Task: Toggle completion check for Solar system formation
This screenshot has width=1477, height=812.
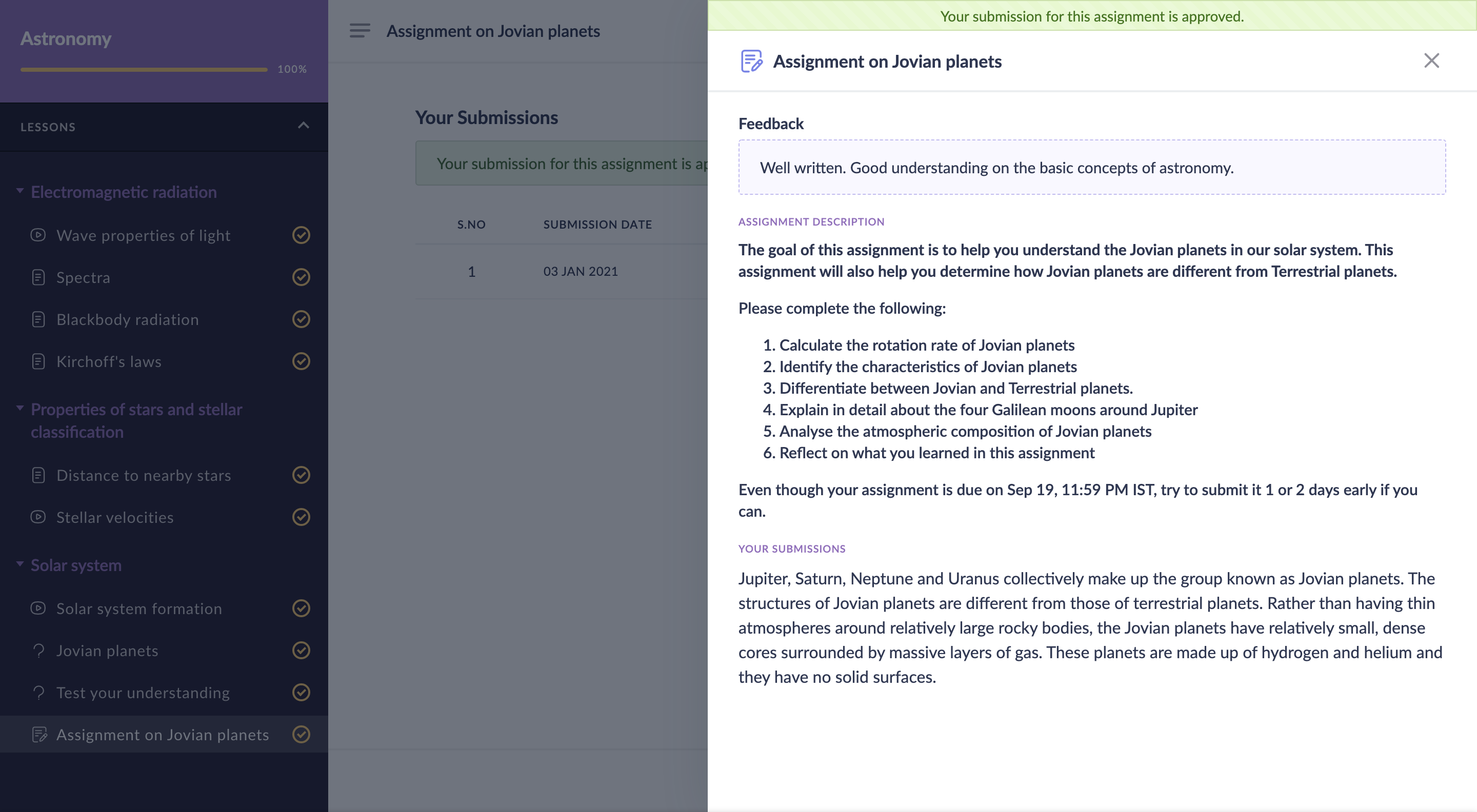Action: 301,608
